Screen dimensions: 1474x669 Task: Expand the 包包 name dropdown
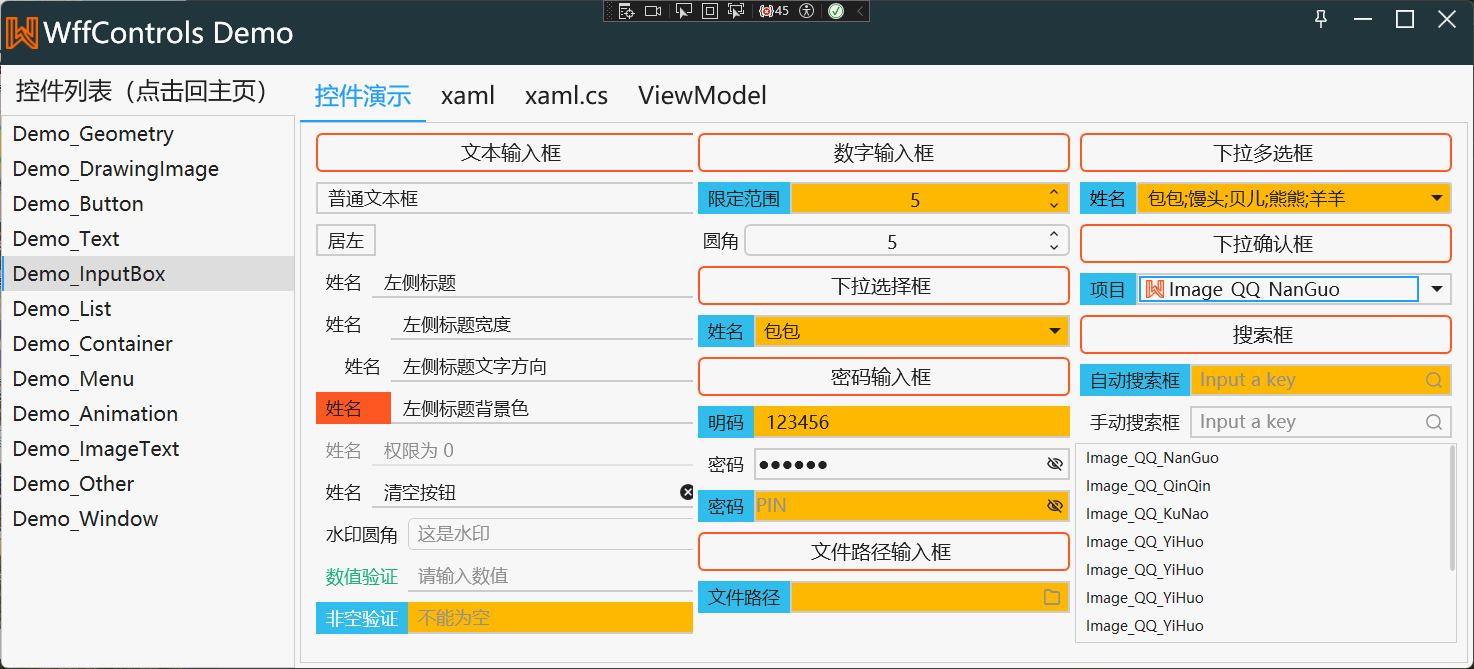1054,331
